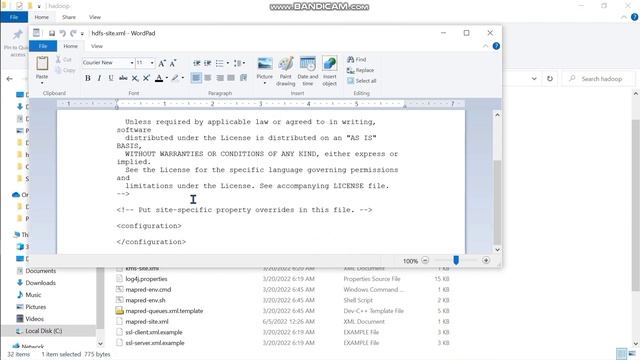Image resolution: width=640 pixels, height=360 pixels.
Task: Open the Paragraph settings icon
Action: (x=244, y=78)
